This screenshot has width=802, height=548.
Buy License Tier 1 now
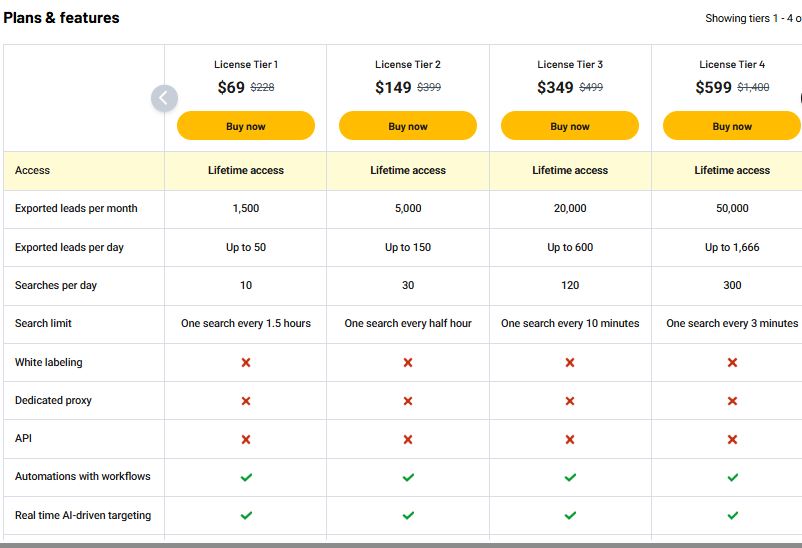pos(246,126)
